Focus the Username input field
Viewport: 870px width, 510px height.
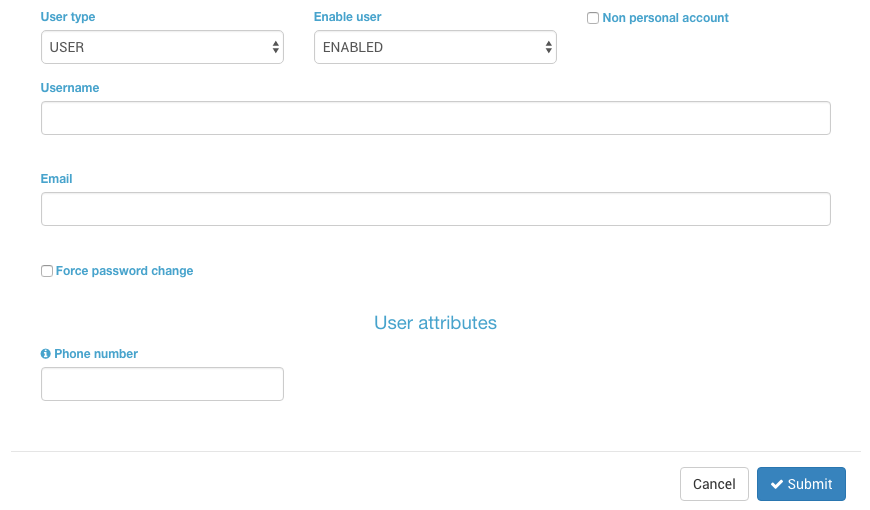click(436, 118)
